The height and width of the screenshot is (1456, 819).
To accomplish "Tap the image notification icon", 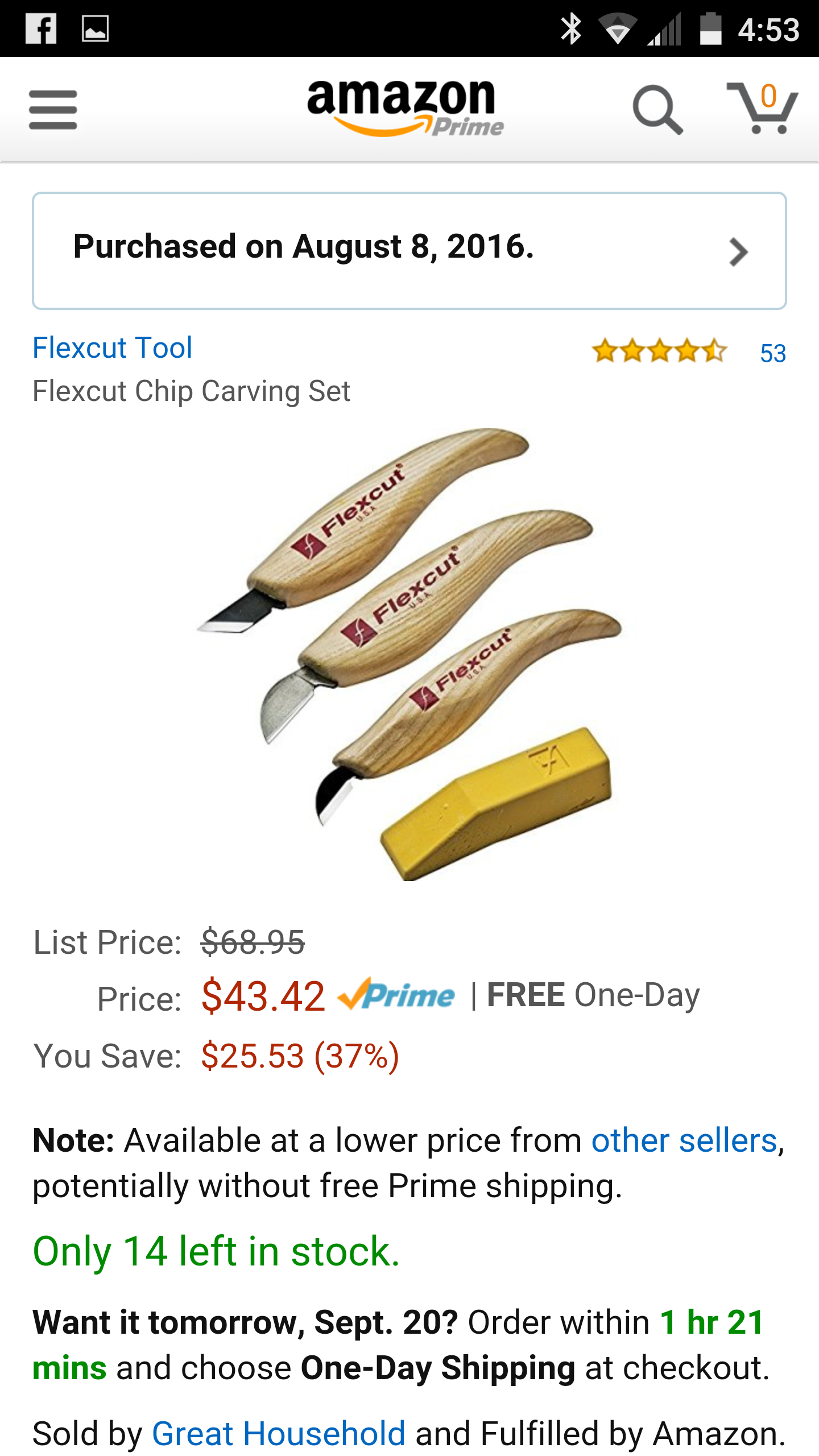I will (95, 28).
